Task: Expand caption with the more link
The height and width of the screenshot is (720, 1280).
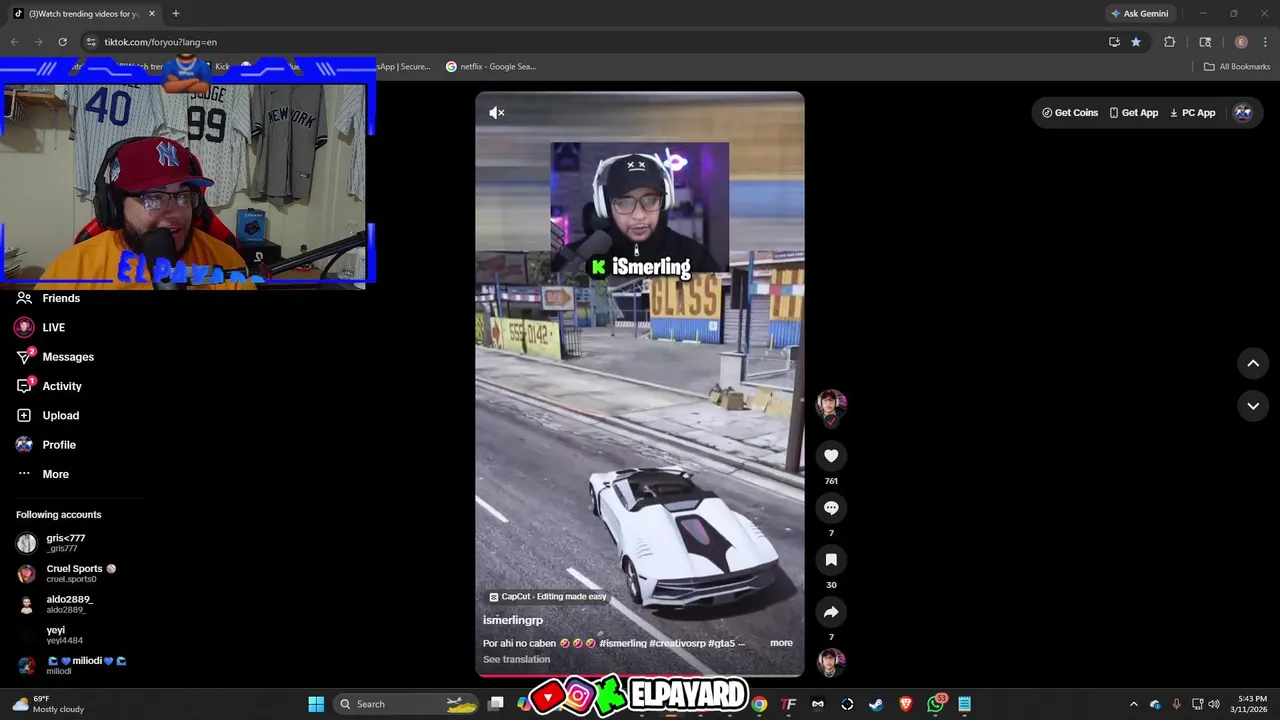Action: click(781, 643)
